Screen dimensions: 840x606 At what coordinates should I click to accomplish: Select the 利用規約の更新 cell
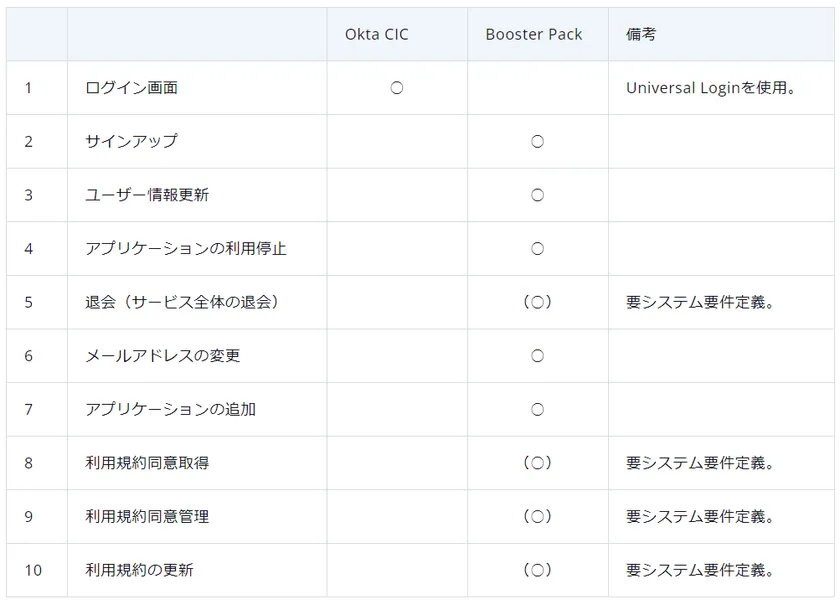140,570
